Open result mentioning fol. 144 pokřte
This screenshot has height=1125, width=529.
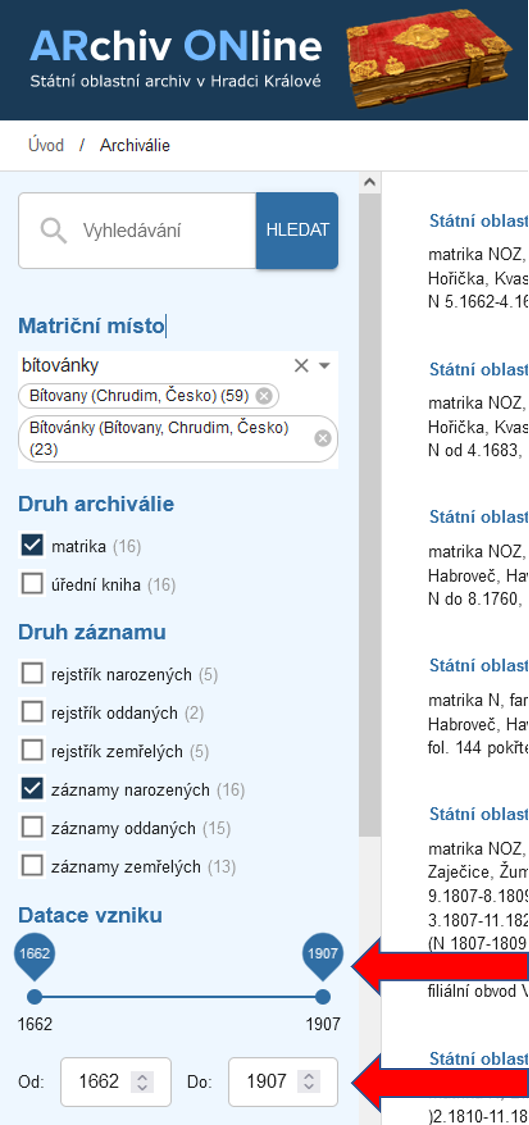[x=478, y=665]
